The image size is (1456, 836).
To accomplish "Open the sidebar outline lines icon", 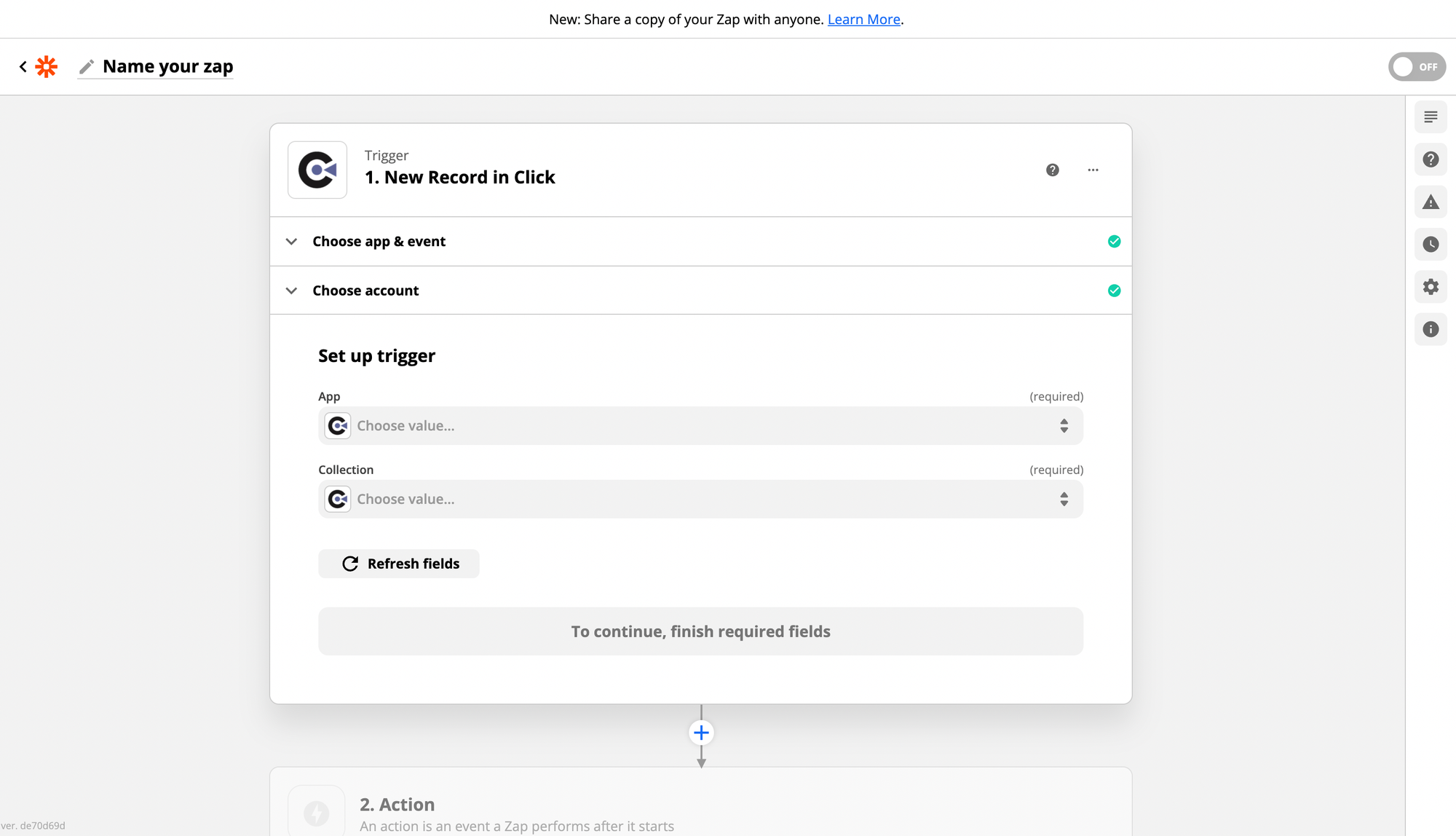I will click(1431, 117).
